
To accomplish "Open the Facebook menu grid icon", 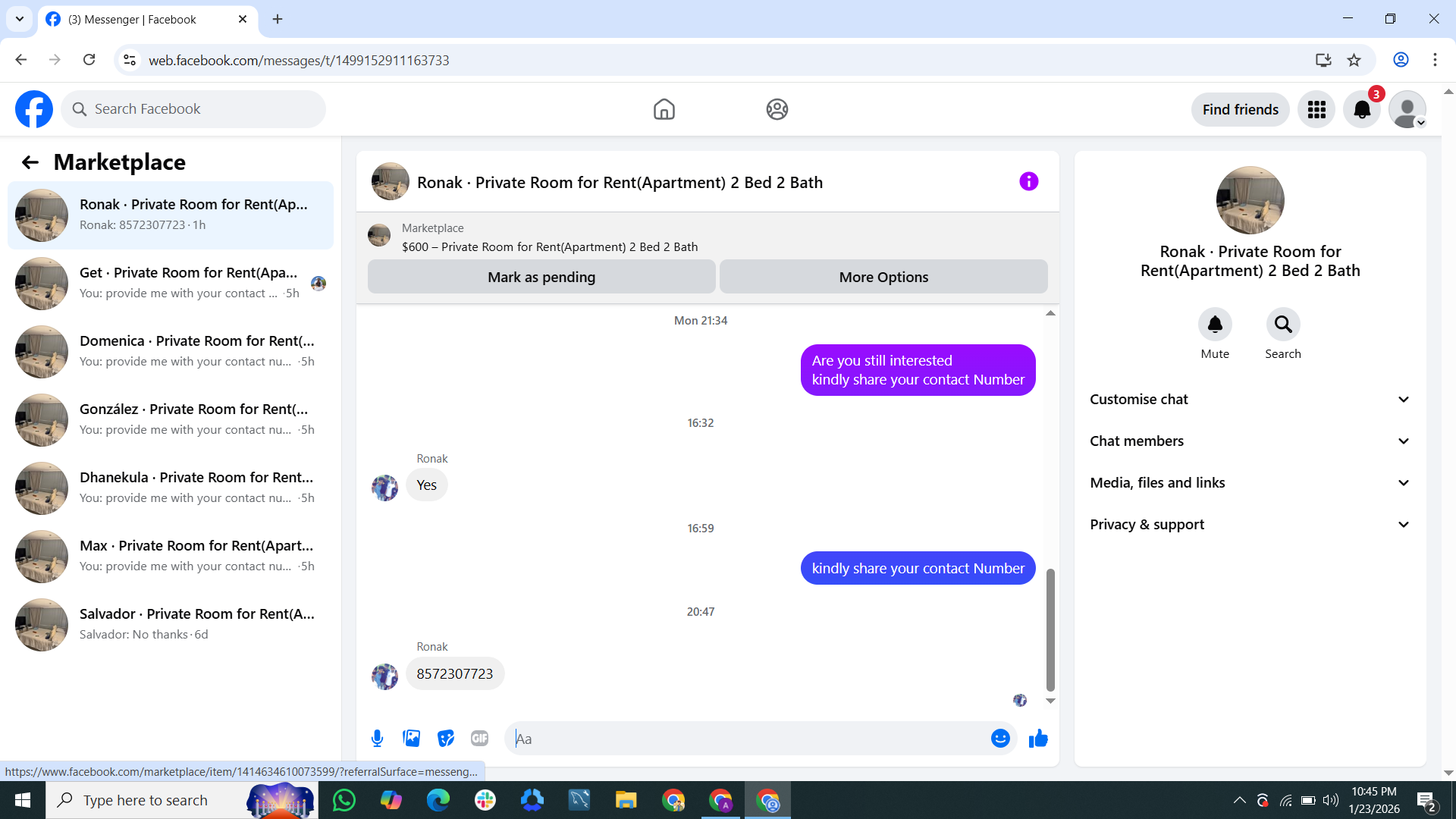I will [x=1316, y=110].
